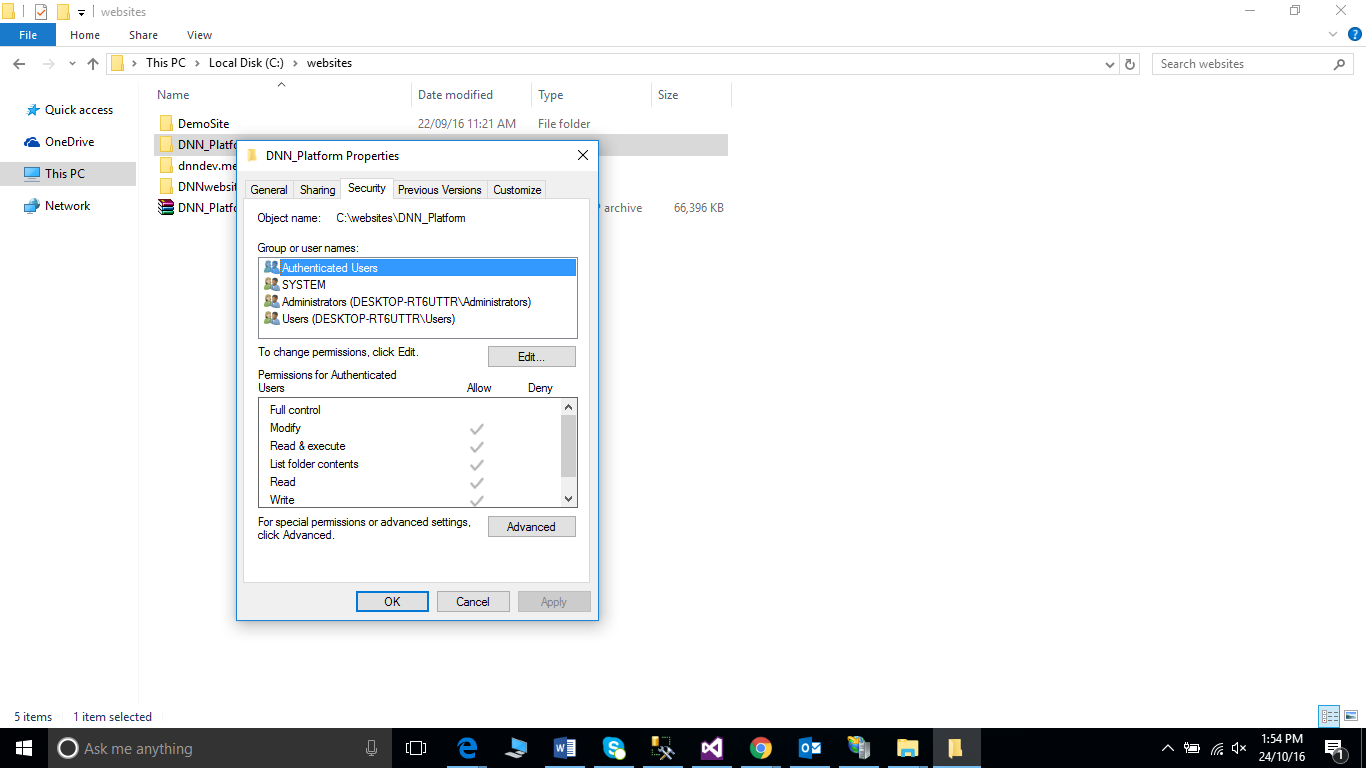Open the recent locations dropdown arrow
The image size is (1366, 768).
[x=71, y=64]
